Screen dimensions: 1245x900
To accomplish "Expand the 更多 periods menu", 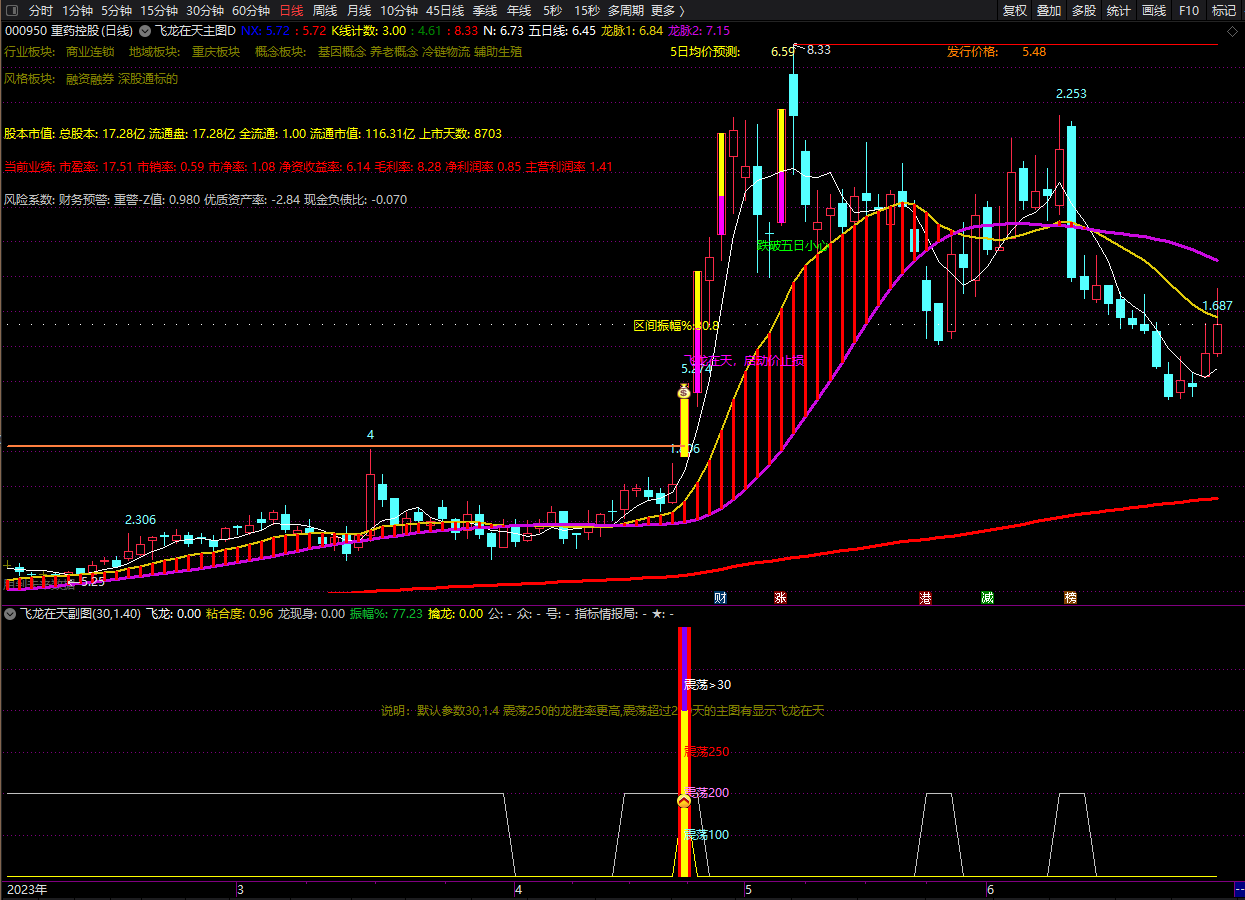I will tap(668, 10).
